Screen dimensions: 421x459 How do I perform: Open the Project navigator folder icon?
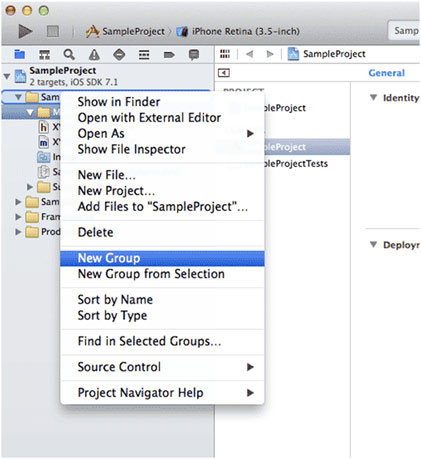click(20, 54)
